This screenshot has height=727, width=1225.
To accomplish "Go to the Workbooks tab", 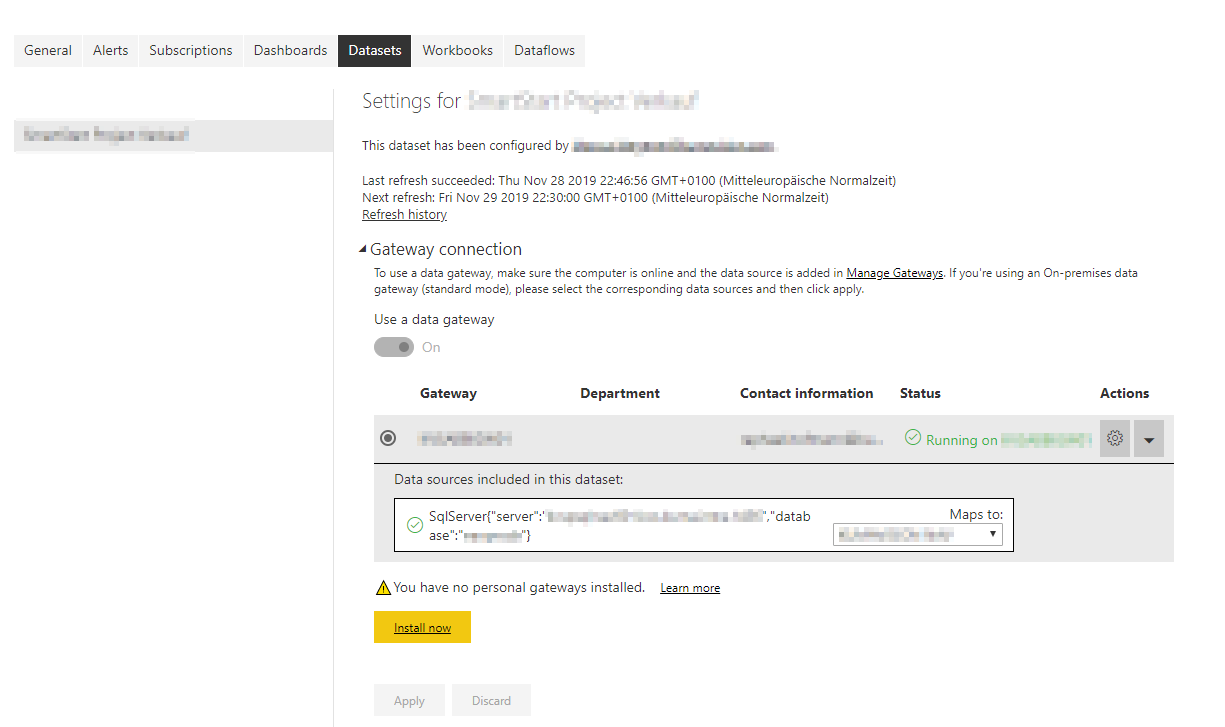I will click(458, 50).
